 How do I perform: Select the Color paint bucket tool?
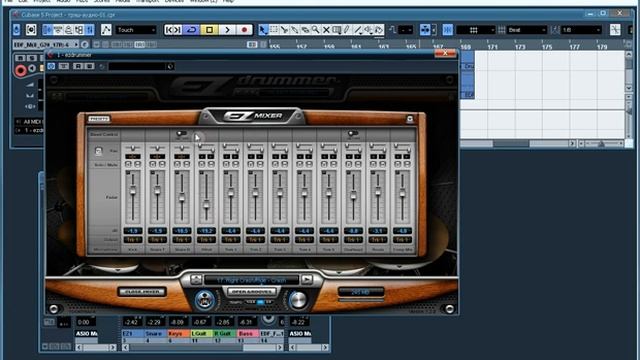[x=379, y=30]
